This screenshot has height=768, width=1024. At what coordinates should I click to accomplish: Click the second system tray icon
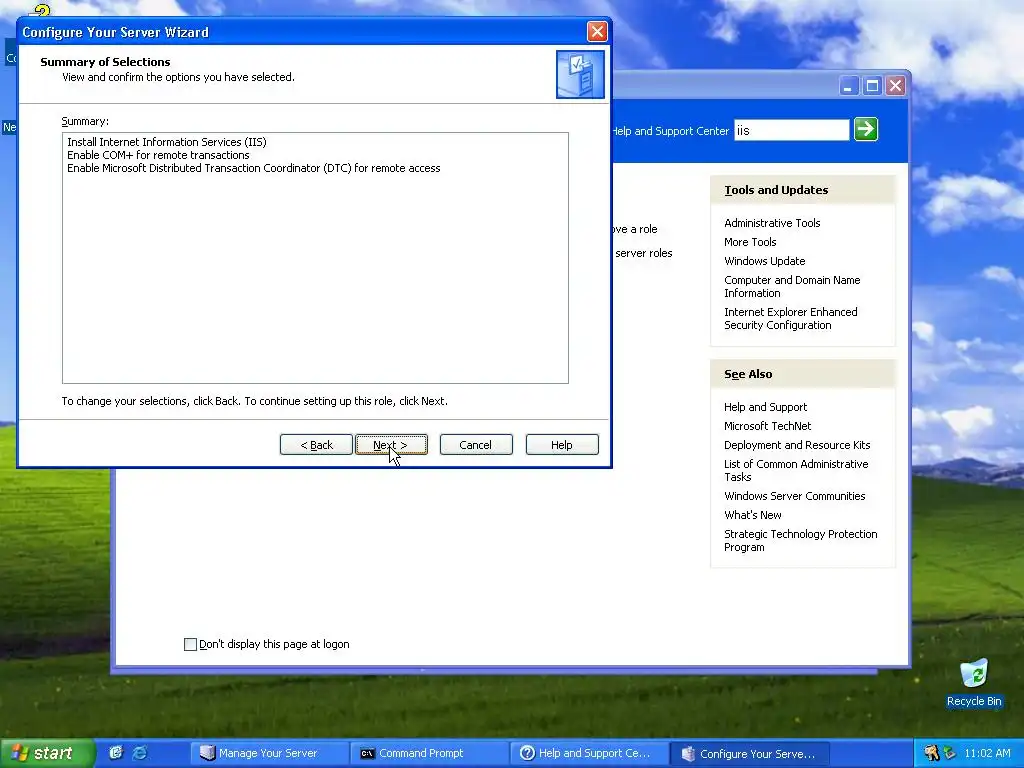949,753
